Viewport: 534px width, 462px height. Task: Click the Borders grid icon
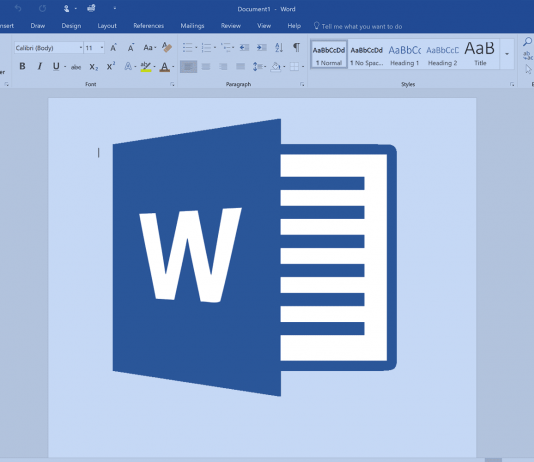click(x=294, y=67)
